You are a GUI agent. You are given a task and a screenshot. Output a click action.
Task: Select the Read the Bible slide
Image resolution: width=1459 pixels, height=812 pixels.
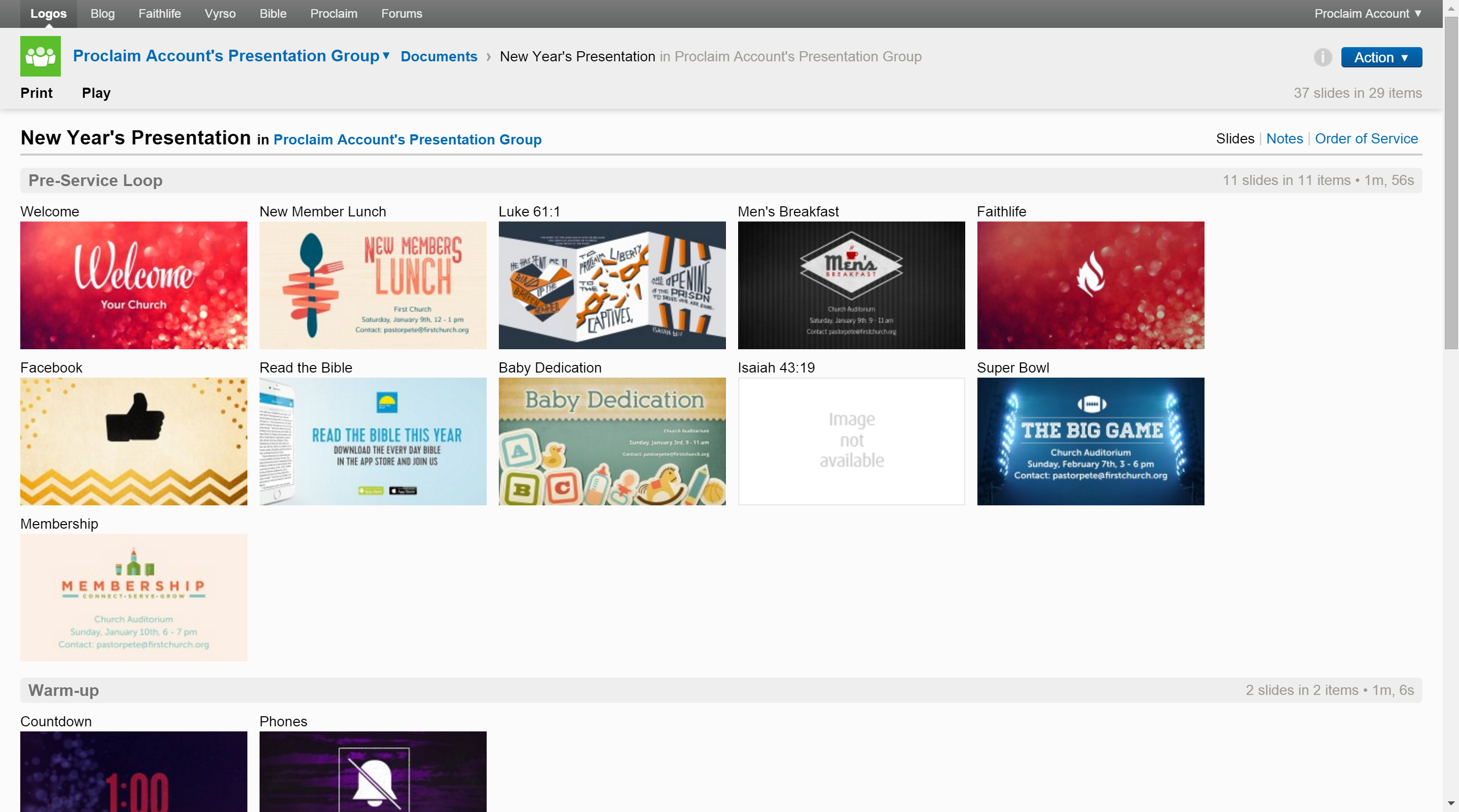(373, 441)
